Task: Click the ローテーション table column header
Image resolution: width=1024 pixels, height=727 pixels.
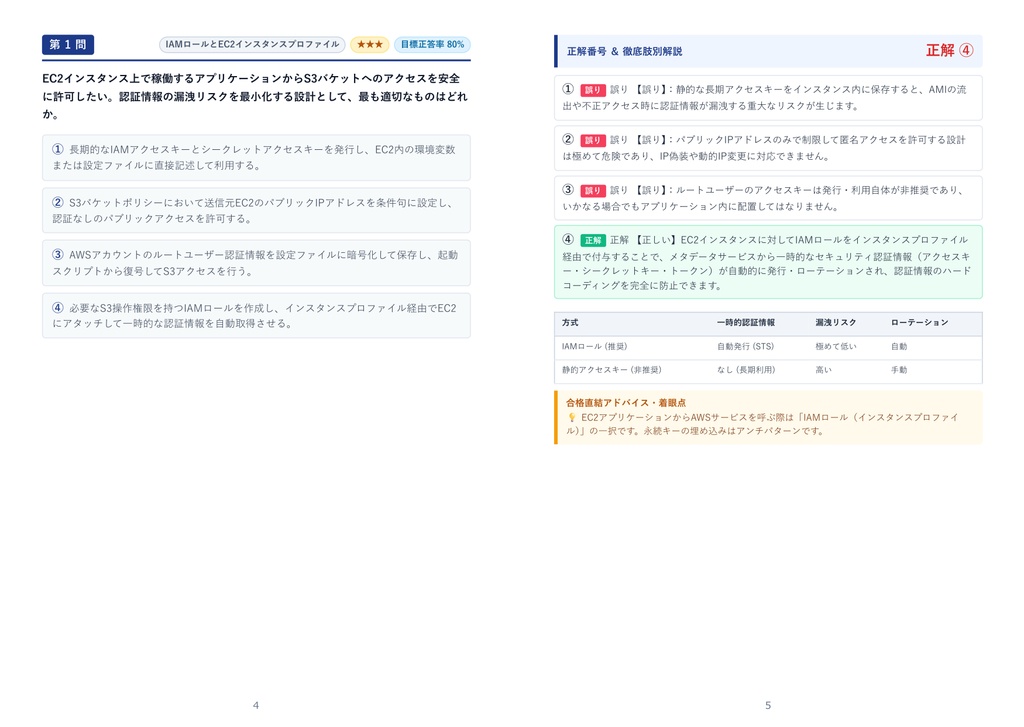Action: pyautogui.click(x=920, y=323)
